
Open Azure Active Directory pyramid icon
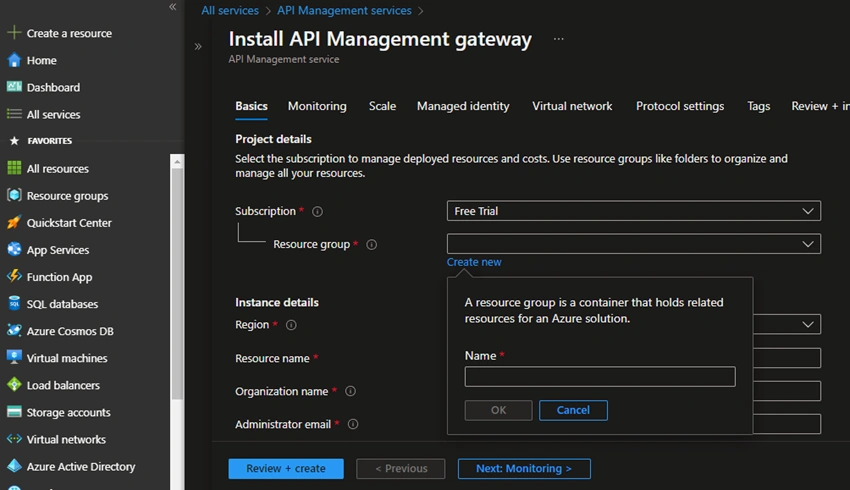(14, 466)
